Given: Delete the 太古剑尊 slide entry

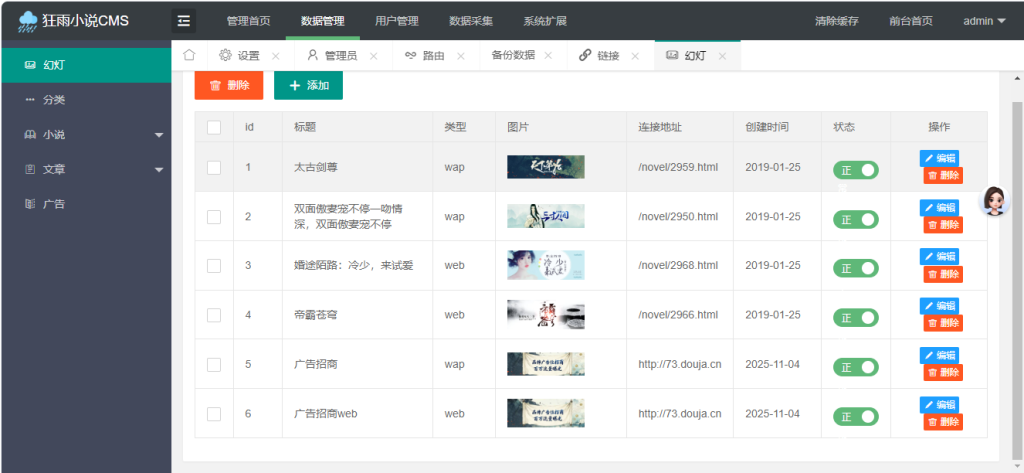Looking at the screenshot, I should point(943,175).
